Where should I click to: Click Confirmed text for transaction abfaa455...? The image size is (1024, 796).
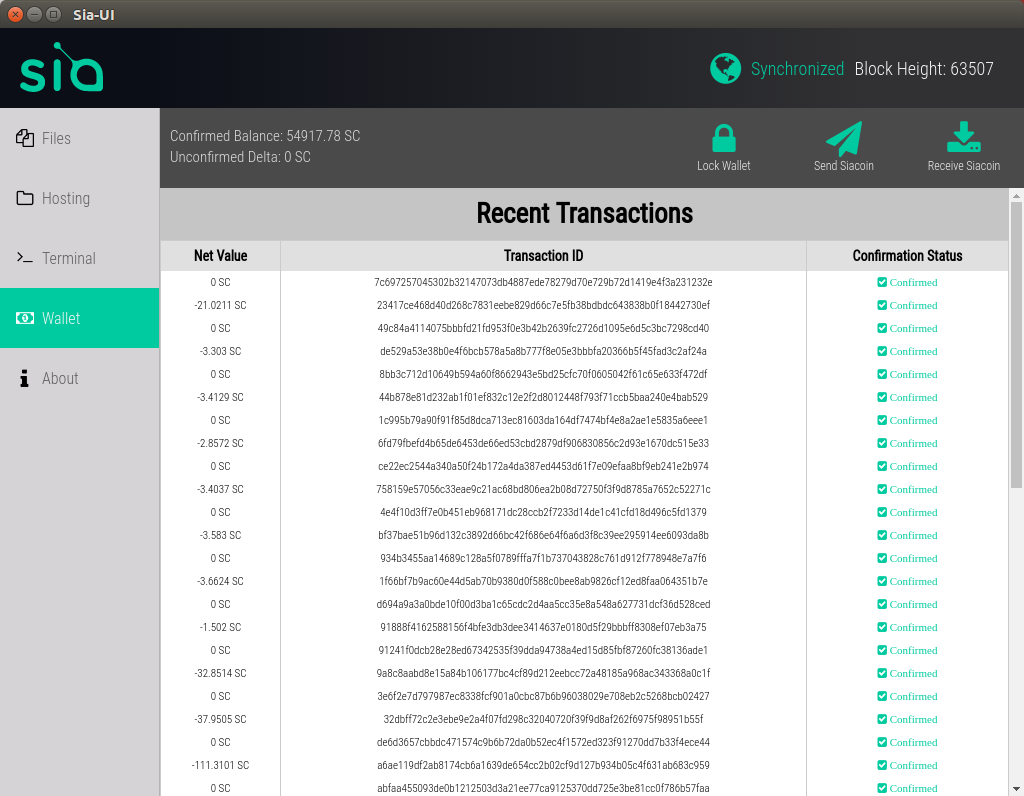(x=914, y=788)
